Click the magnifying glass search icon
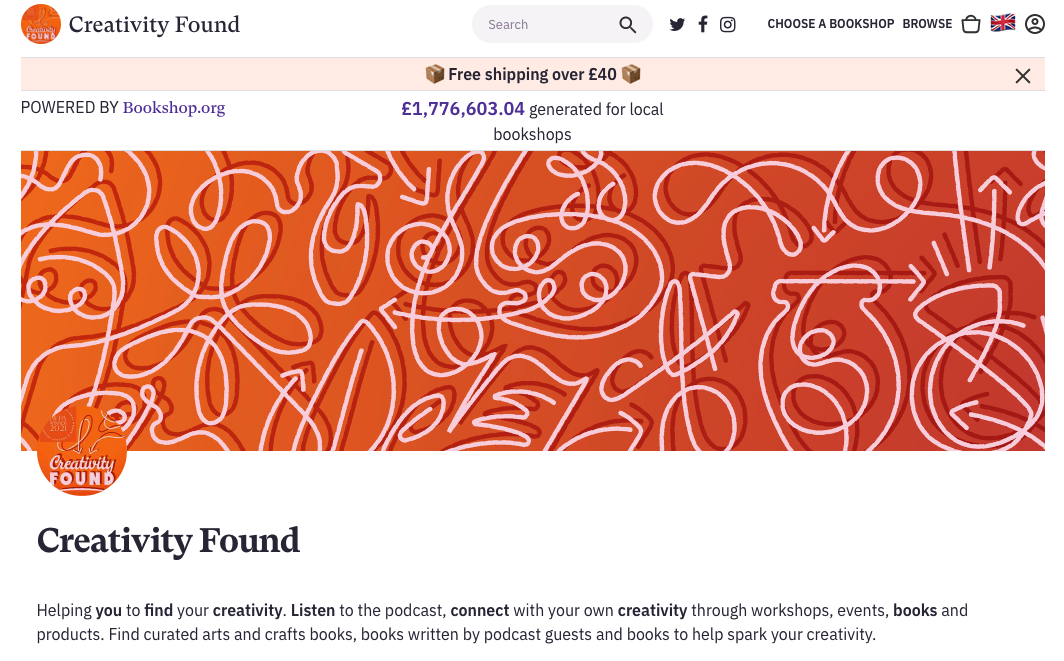This screenshot has width=1064, height=661. [x=628, y=25]
